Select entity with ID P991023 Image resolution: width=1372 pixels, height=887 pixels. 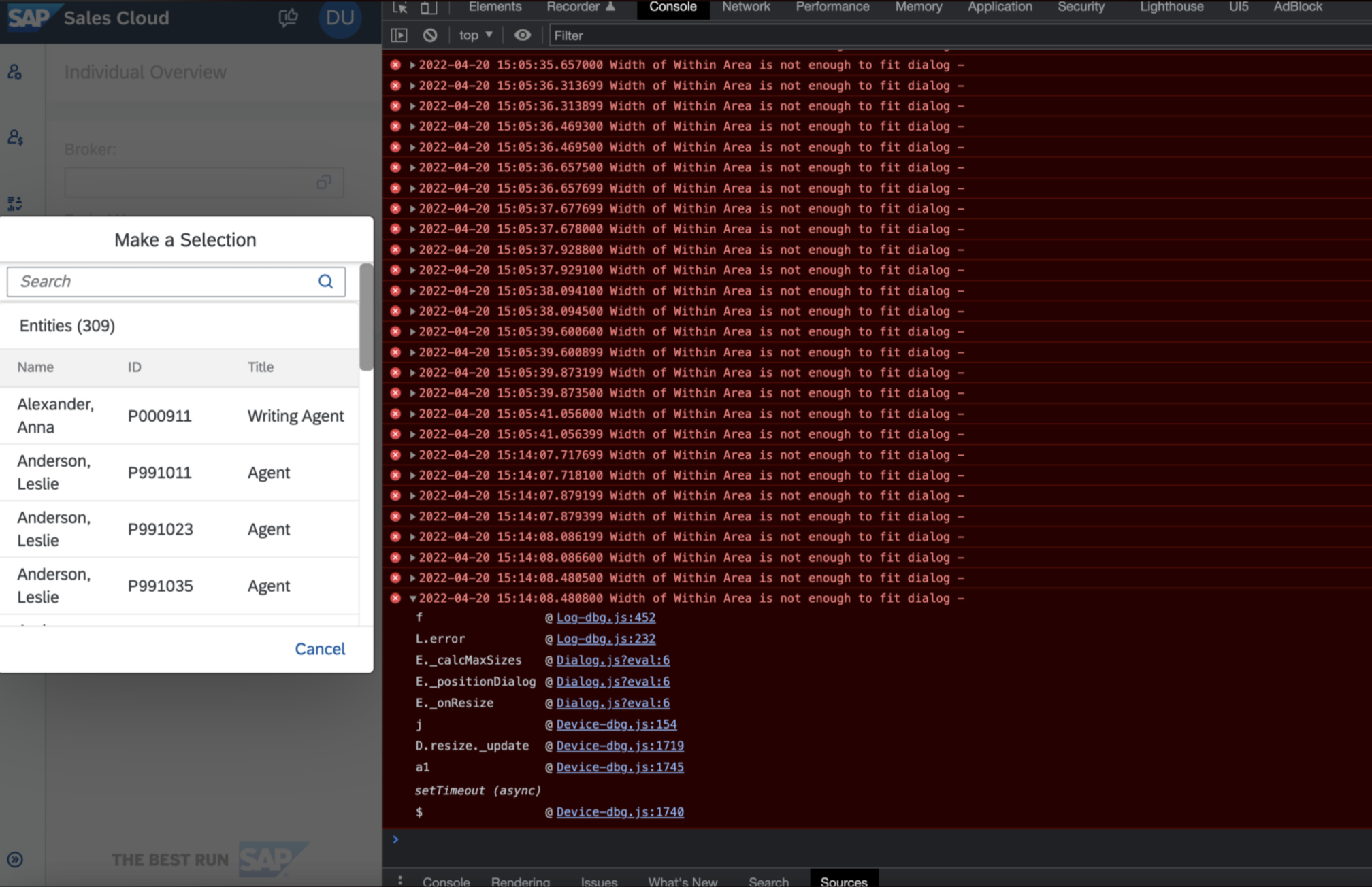(x=180, y=529)
